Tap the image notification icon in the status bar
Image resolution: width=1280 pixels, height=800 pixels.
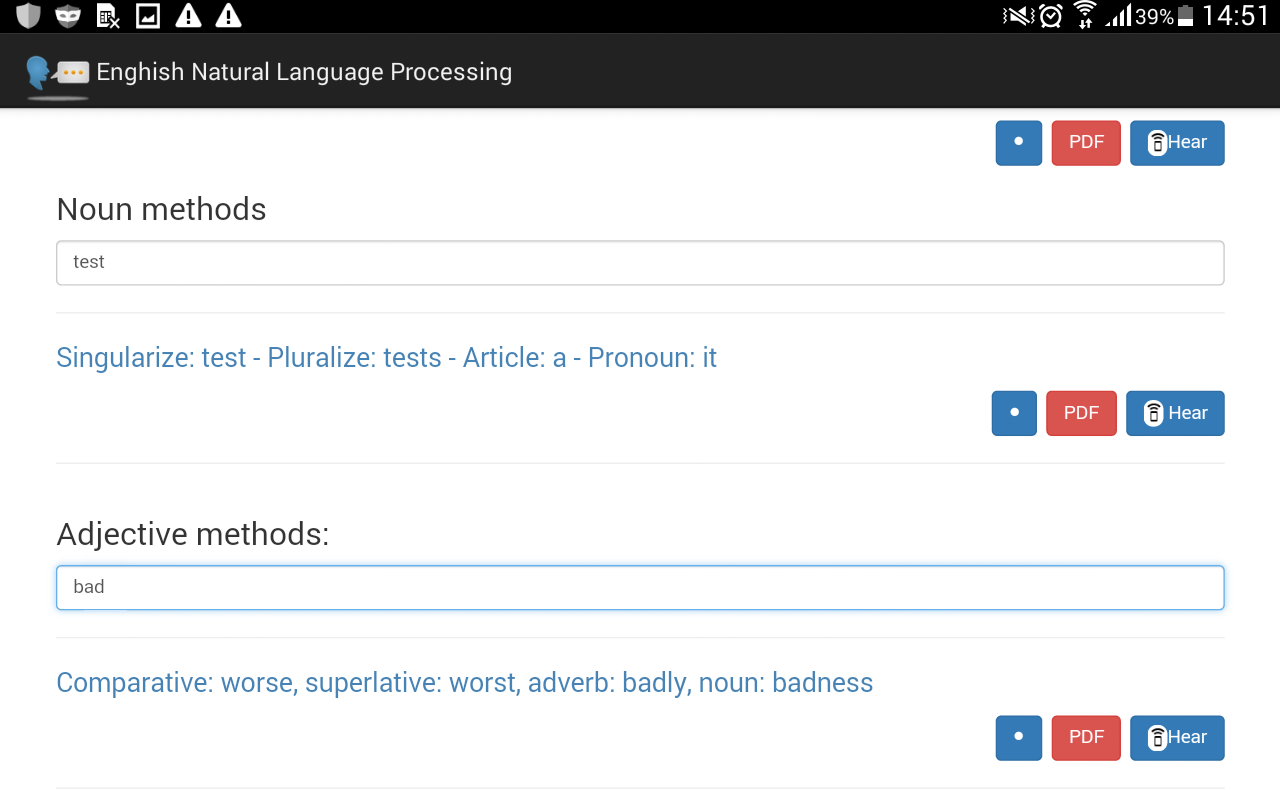pyautogui.click(x=148, y=16)
